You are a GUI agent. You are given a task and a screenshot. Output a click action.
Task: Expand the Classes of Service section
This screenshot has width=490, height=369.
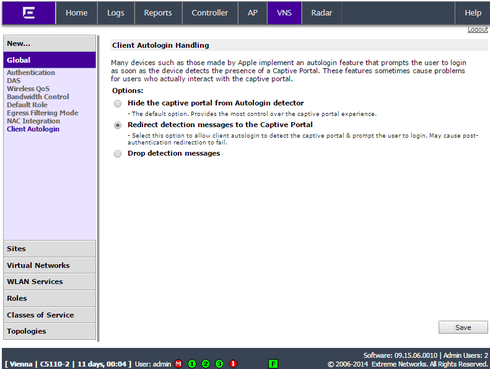pyautogui.click(x=50, y=315)
